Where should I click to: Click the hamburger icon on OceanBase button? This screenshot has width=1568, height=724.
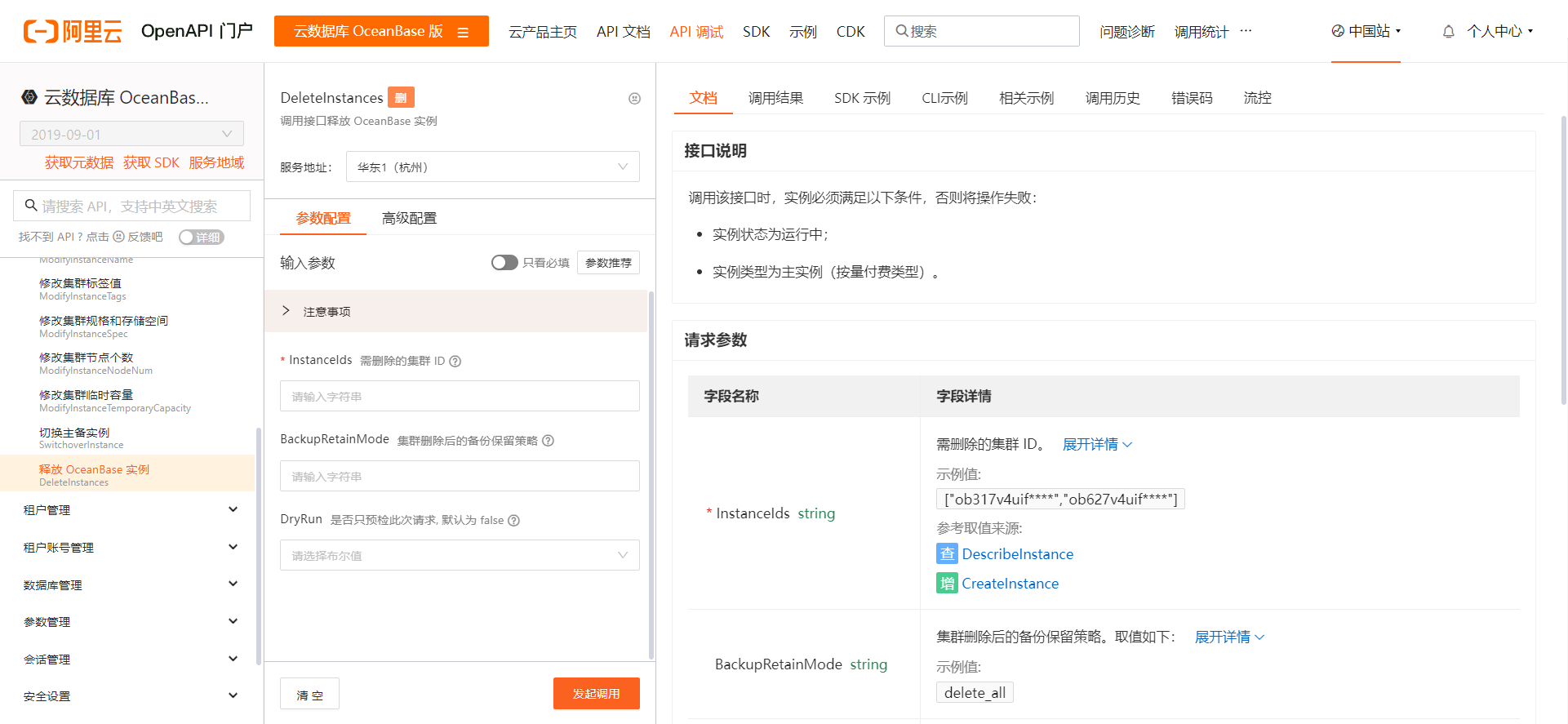point(463,33)
